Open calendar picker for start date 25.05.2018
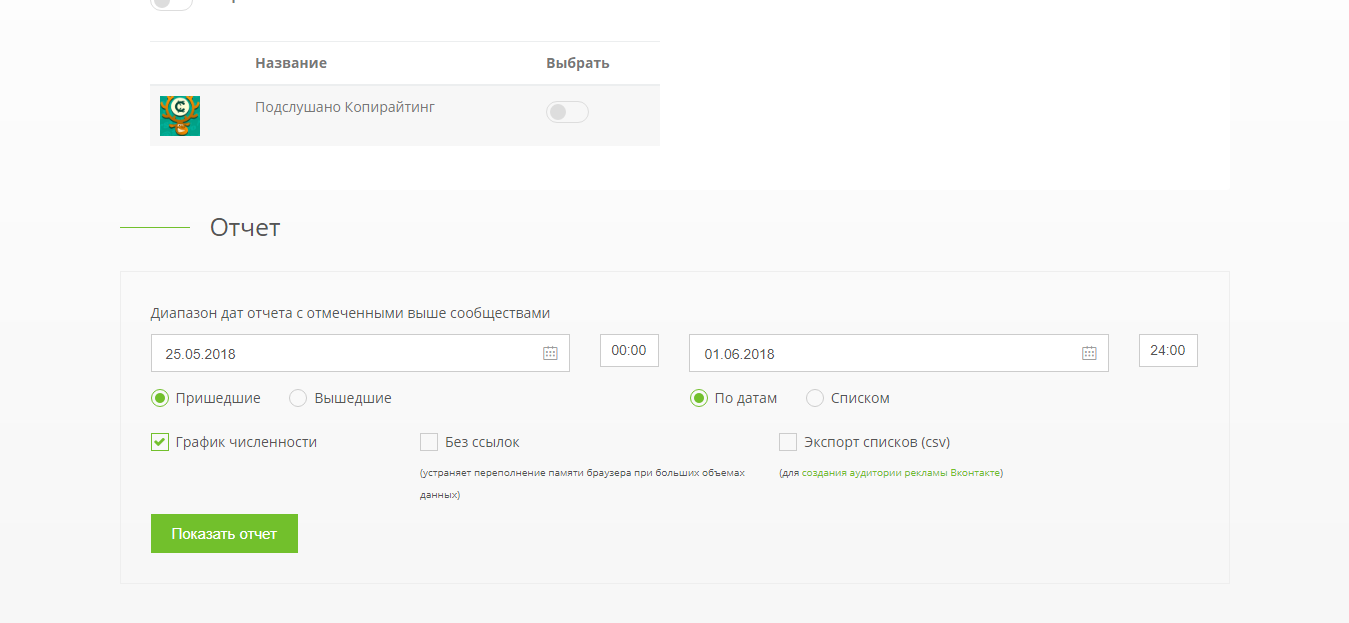The image size is (1349, 623). [550, 353]
